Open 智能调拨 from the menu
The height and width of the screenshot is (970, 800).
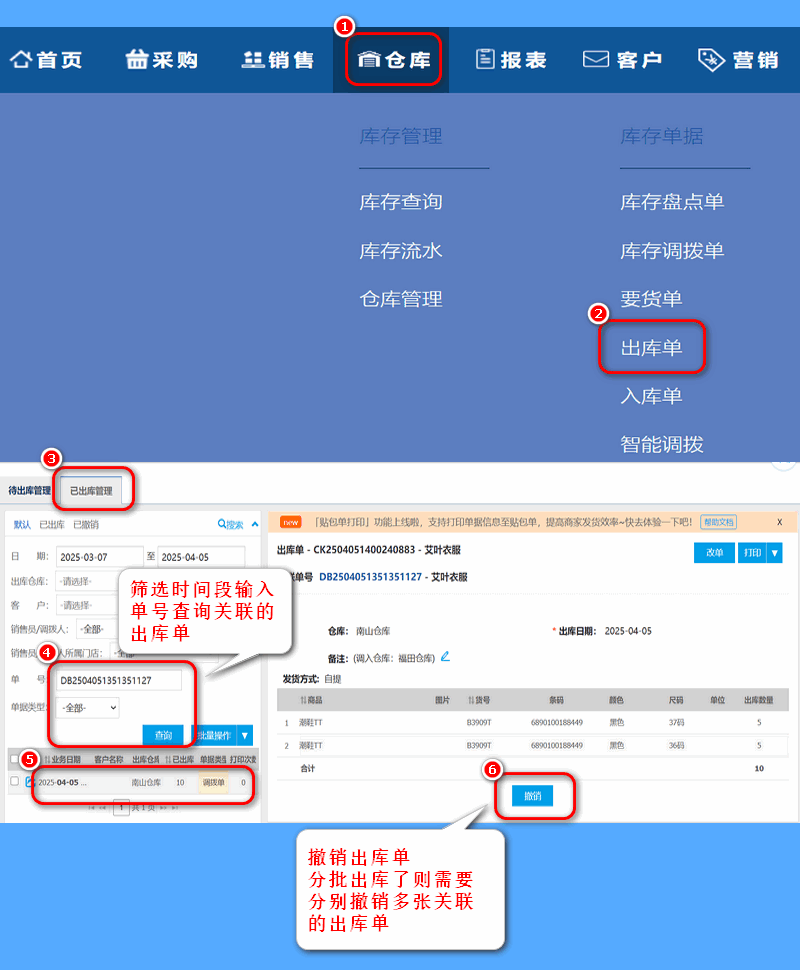662,444
